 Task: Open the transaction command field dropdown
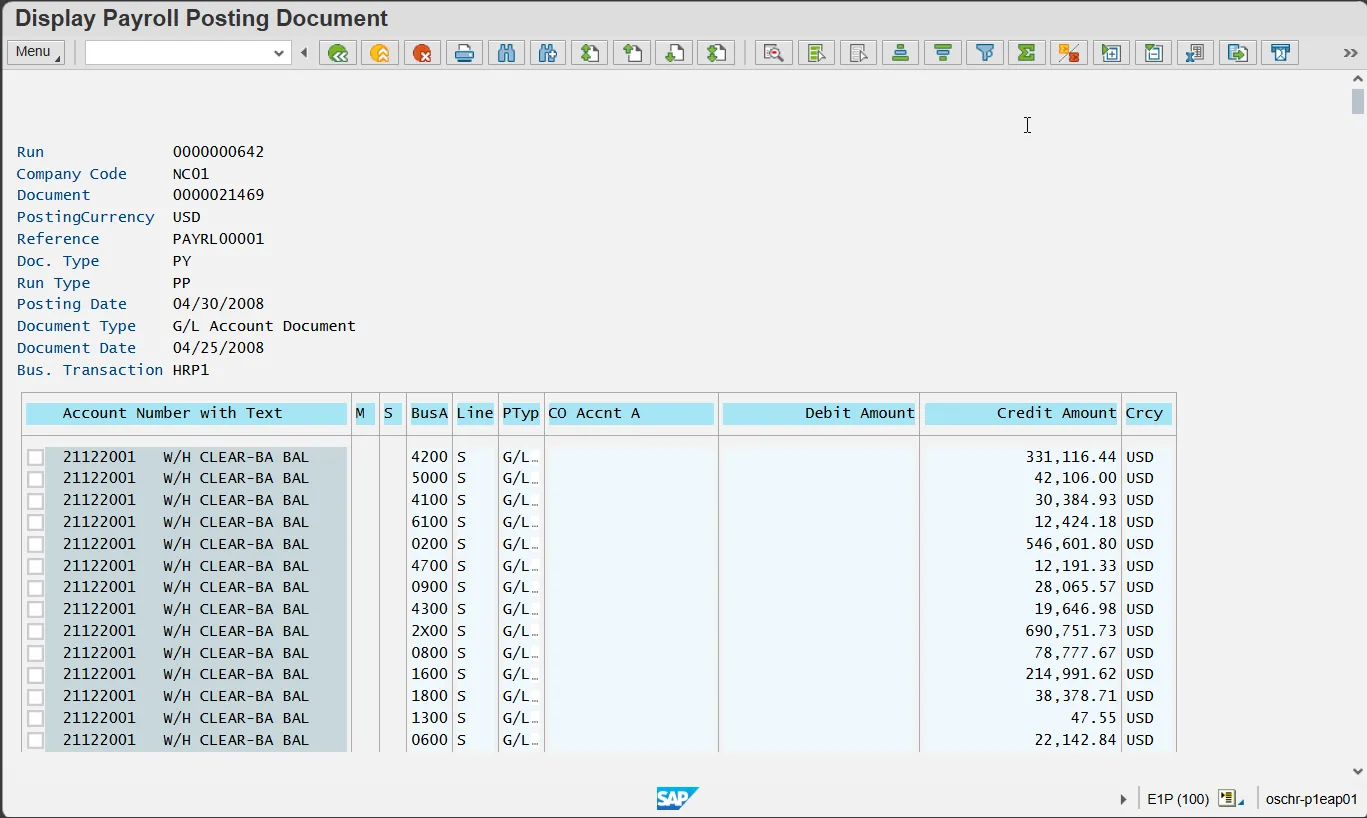click(x=279, y=53)
